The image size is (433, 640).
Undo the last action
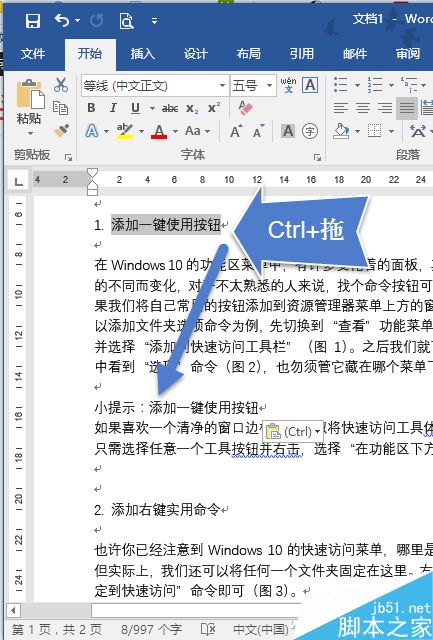coord(62,20)
